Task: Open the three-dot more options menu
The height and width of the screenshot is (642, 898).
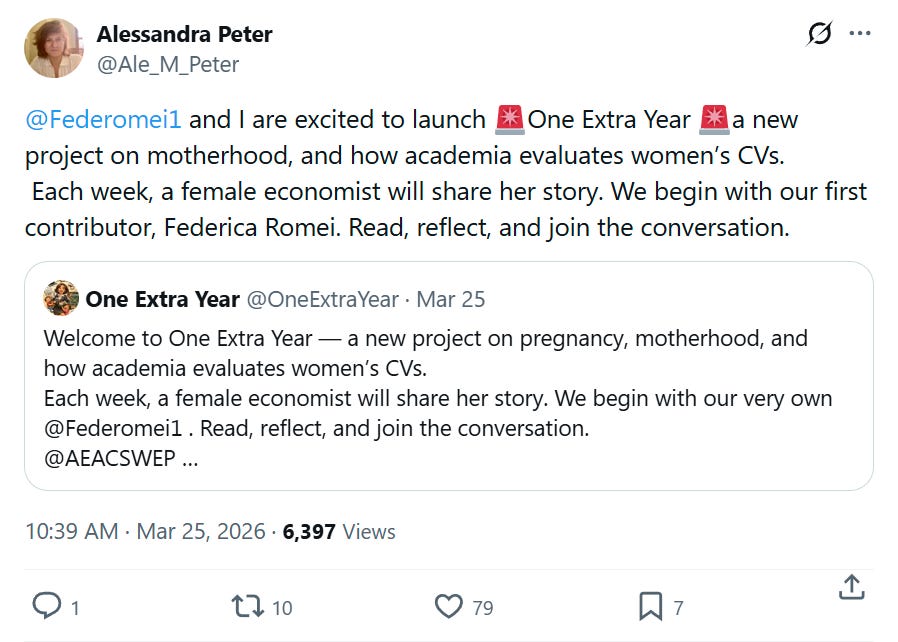Action: click(x=859, y=34)
